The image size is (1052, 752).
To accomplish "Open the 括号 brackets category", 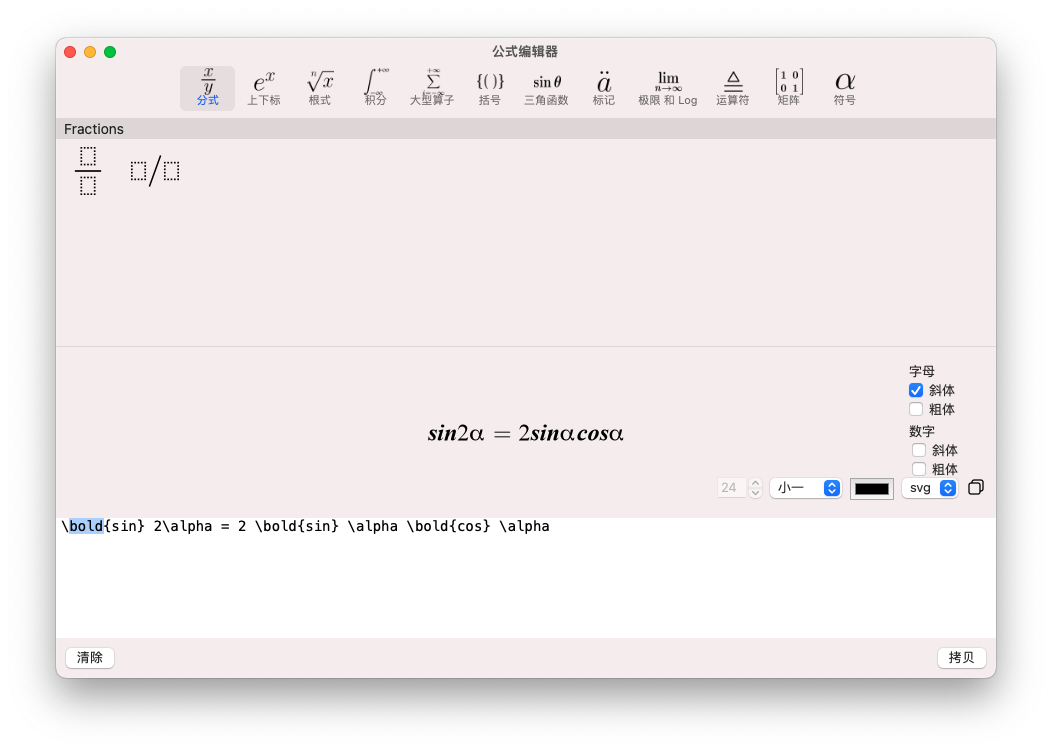I will tap(489, 88).
